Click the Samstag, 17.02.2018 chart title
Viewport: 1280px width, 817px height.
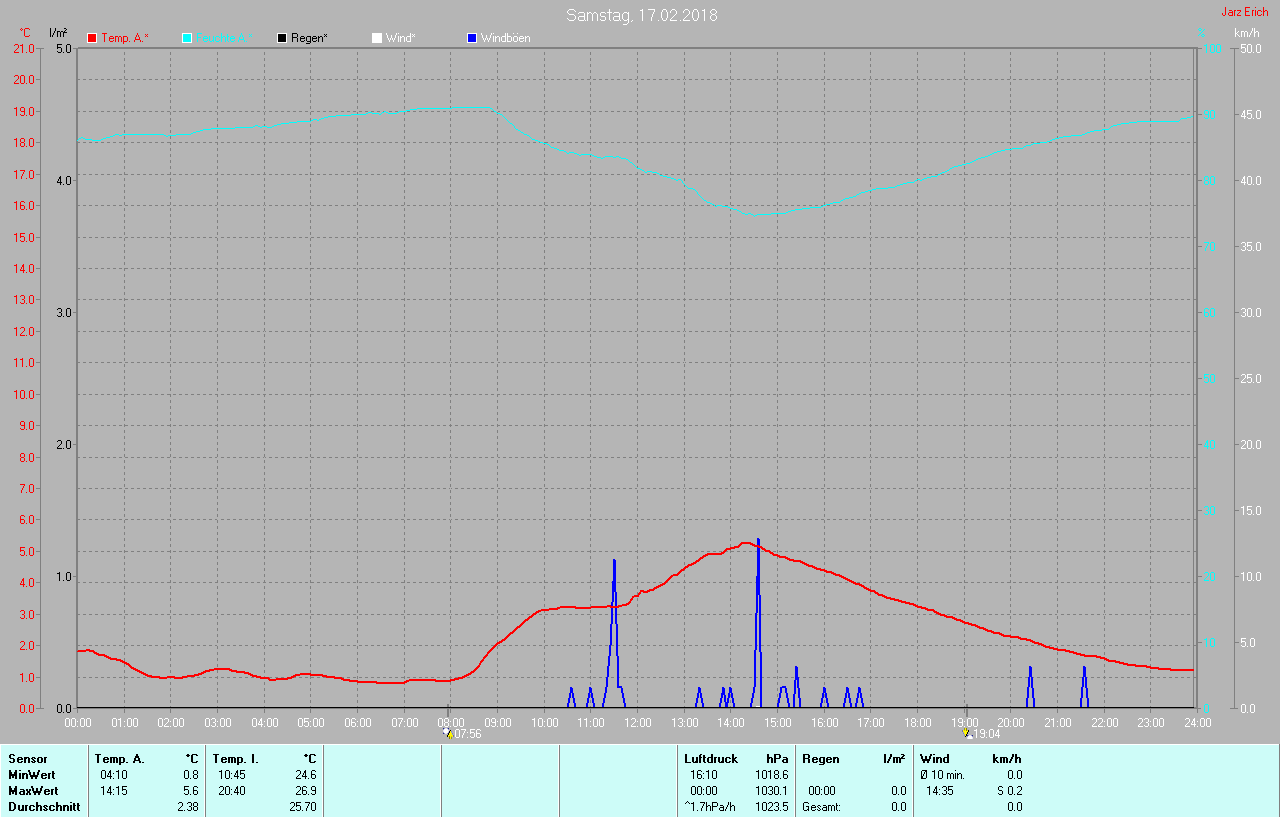click(x=641, y=15)
